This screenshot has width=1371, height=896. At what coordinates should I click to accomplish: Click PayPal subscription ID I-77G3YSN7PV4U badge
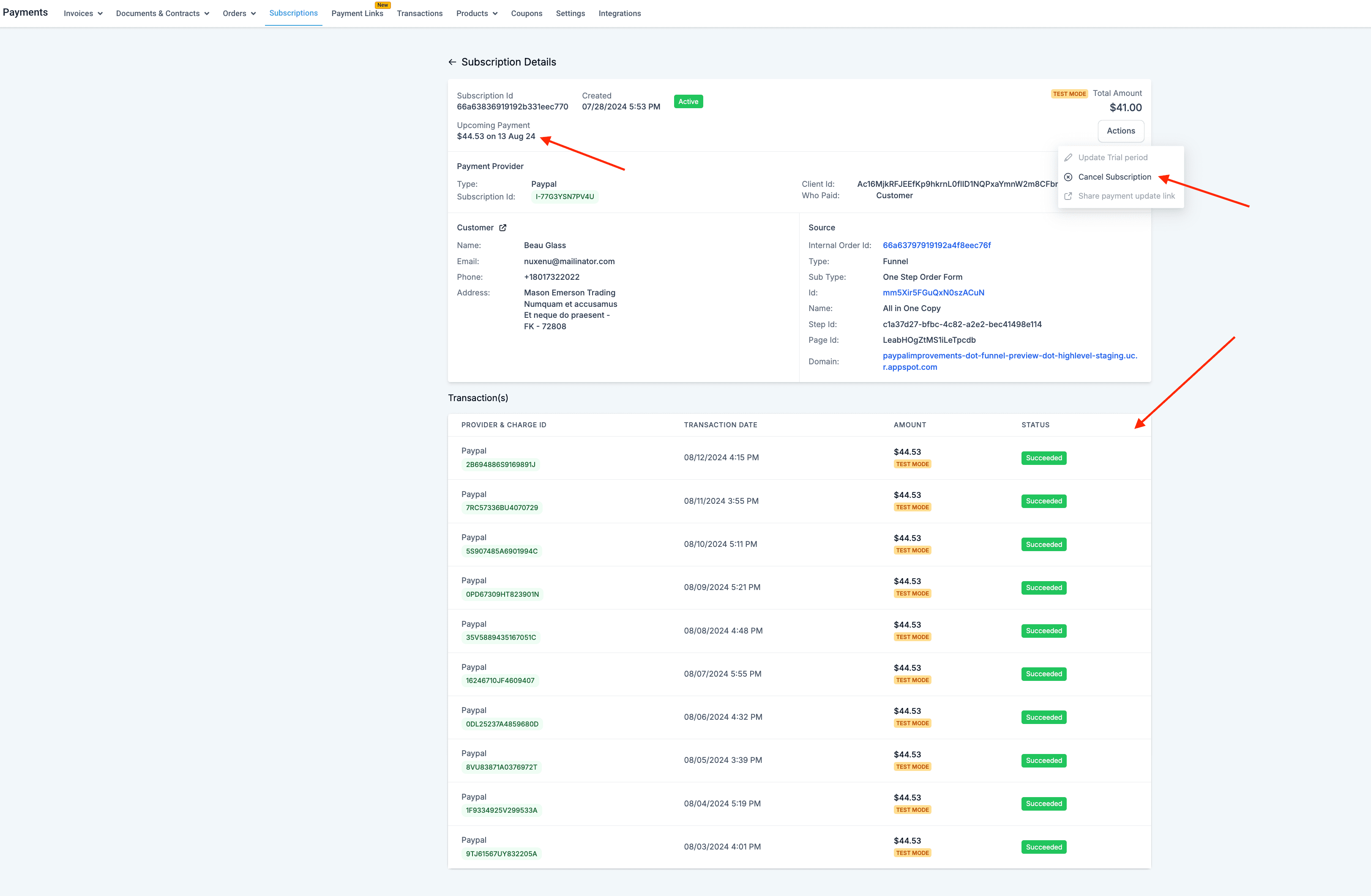[x=565, y=197]
